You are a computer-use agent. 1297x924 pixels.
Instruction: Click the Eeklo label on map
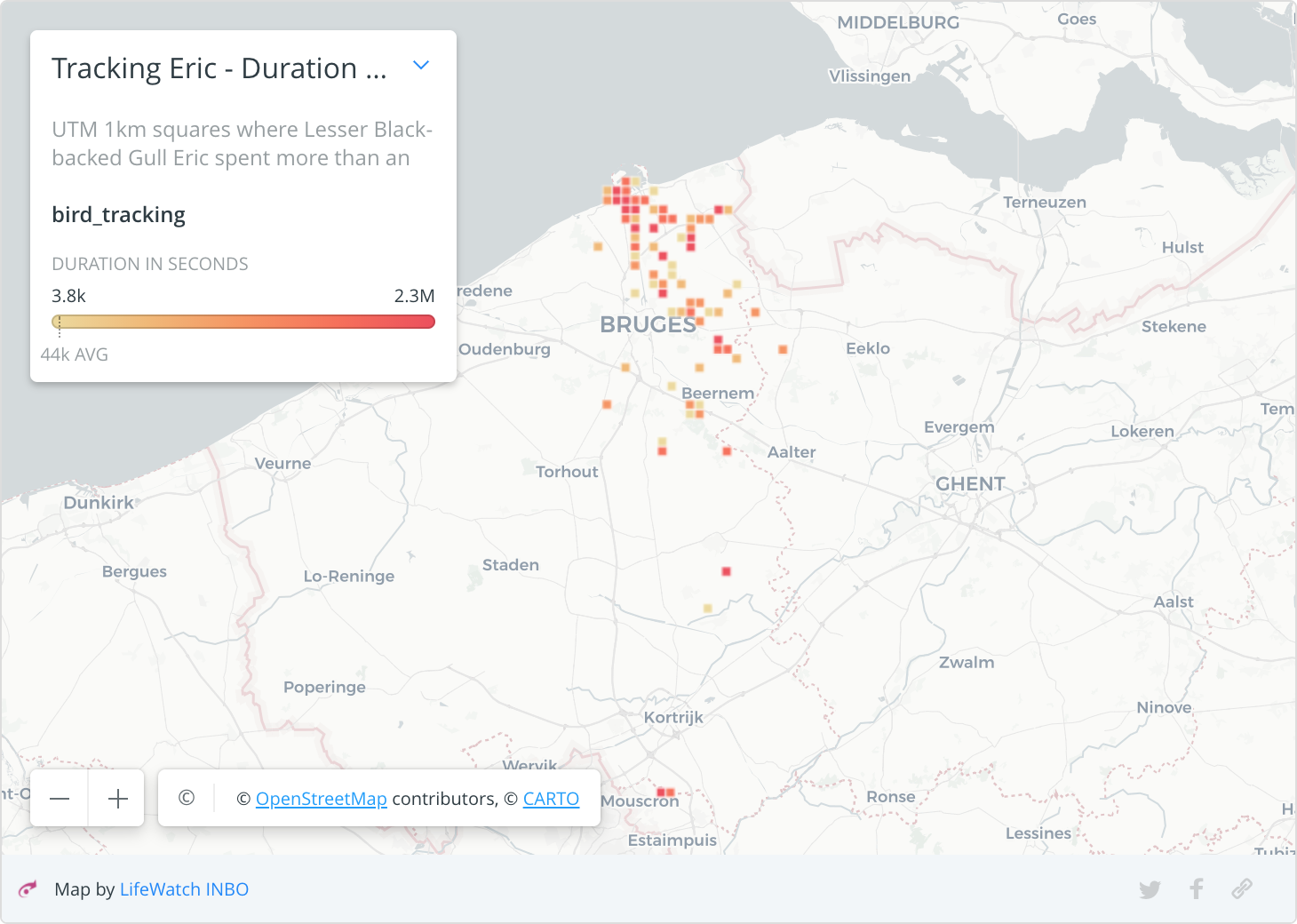[x=868, y=348]
